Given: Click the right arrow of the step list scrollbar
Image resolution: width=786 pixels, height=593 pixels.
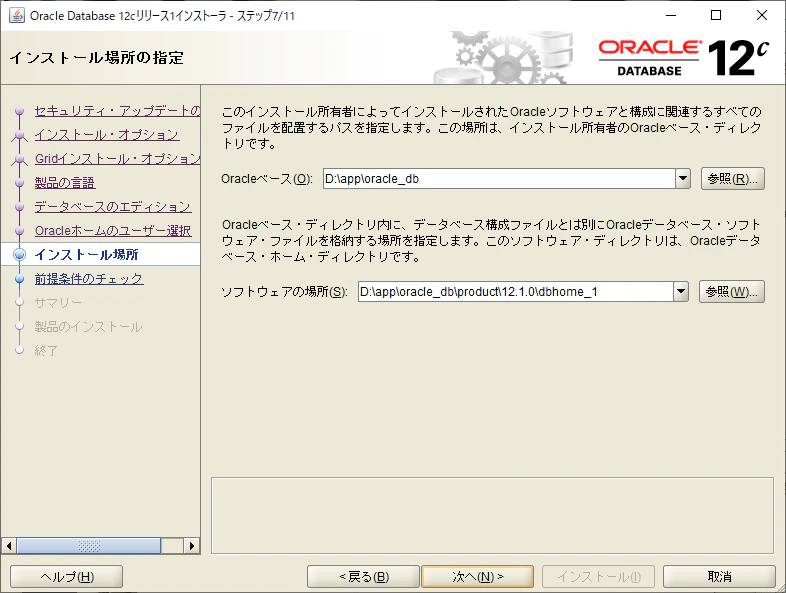Looking at the screenshot, I should click(x=191, y=545).
